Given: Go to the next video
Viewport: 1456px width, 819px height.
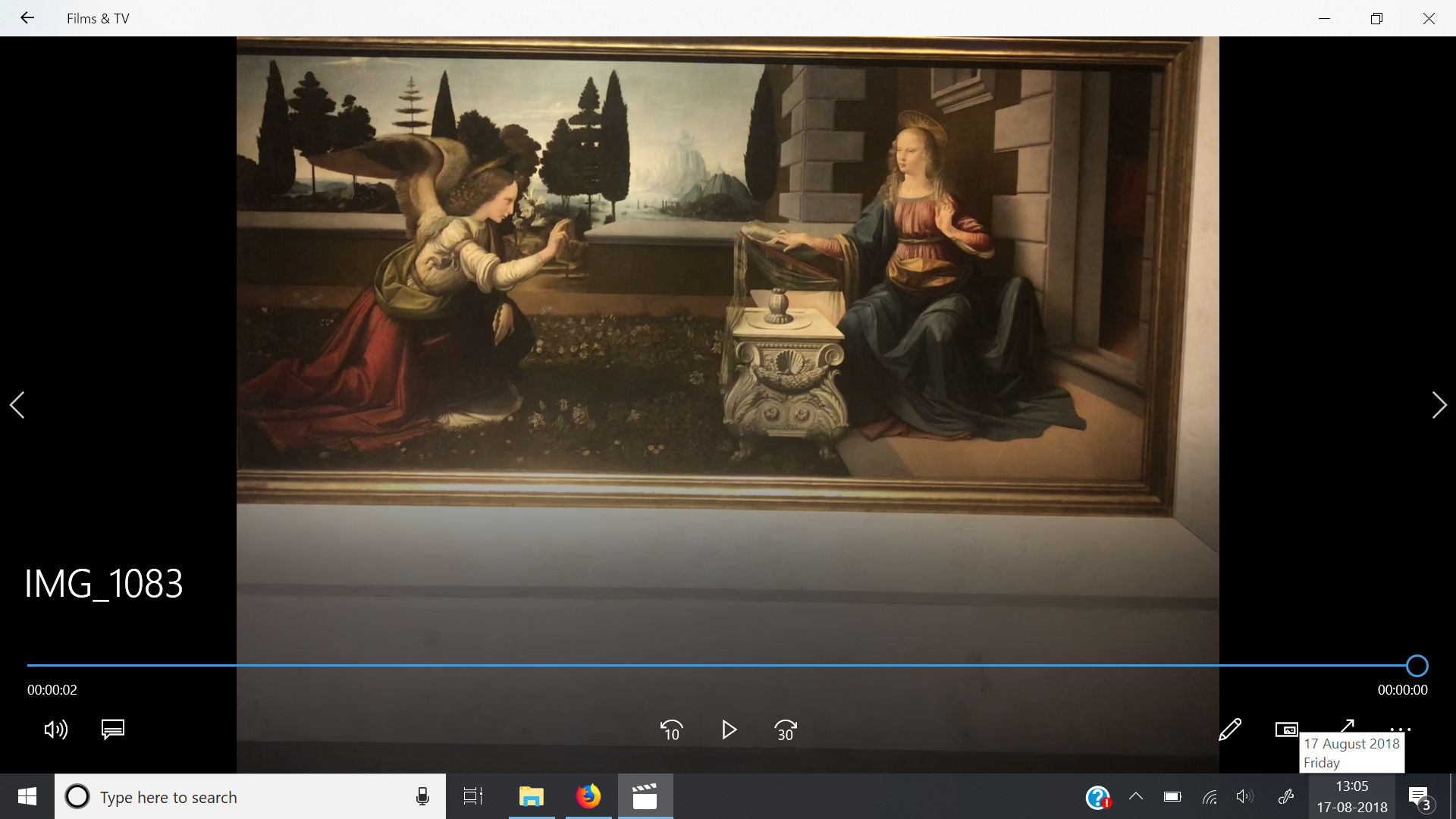Looking at the screenshot, I should click(x=1439, y=405).
